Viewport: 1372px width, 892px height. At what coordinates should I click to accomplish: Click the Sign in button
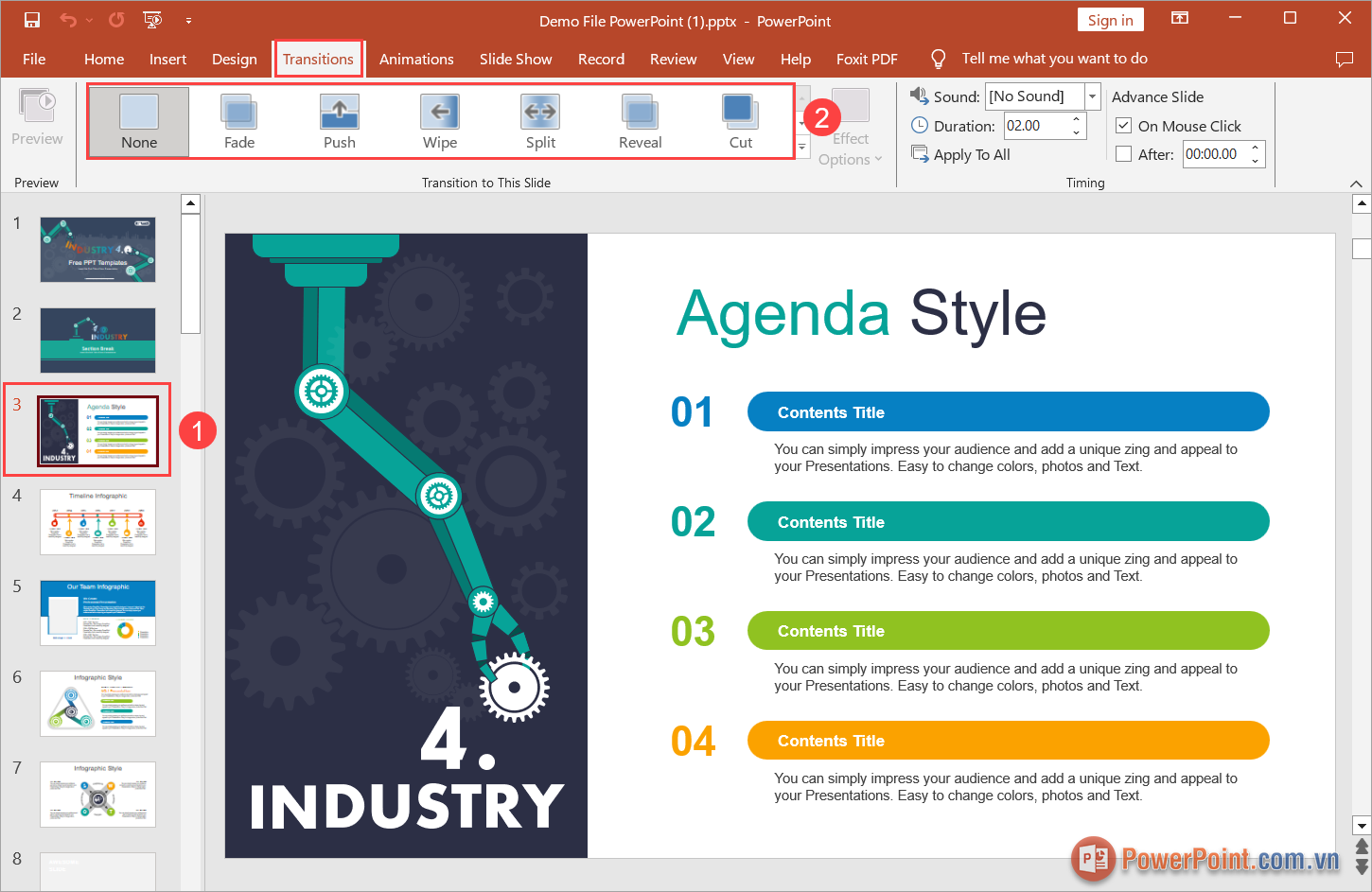click(x=1110, y=20)
